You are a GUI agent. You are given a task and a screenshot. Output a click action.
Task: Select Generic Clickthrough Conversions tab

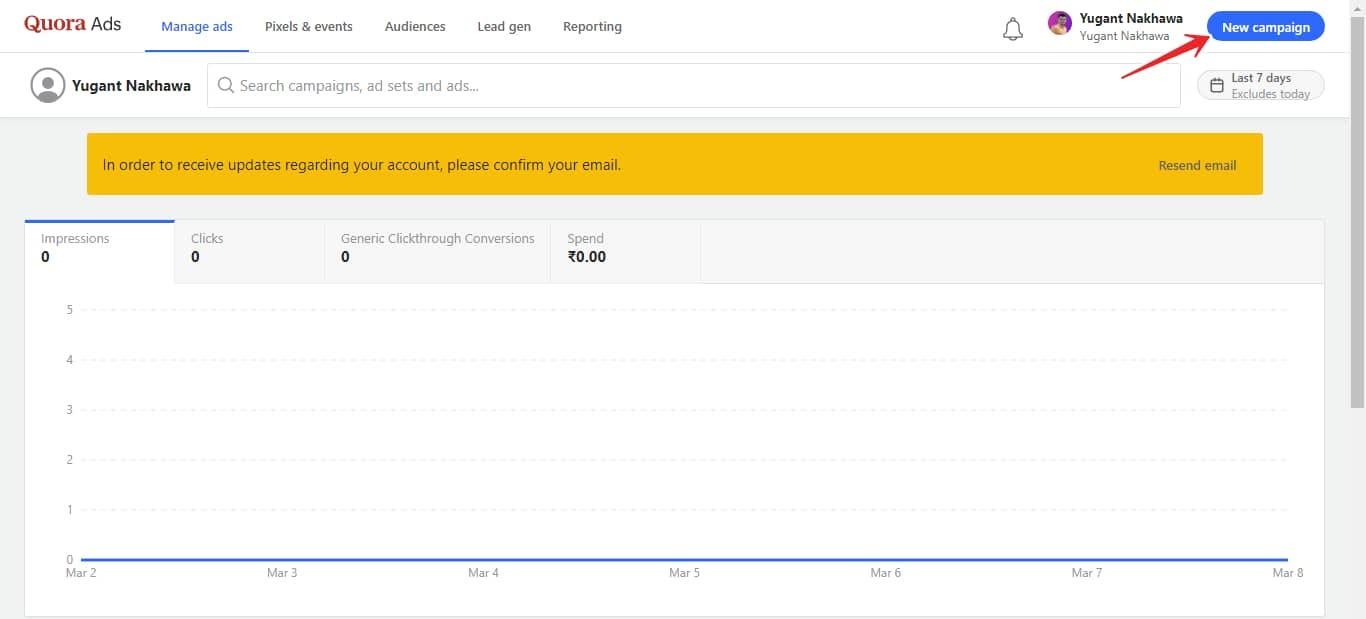(438, 250)
